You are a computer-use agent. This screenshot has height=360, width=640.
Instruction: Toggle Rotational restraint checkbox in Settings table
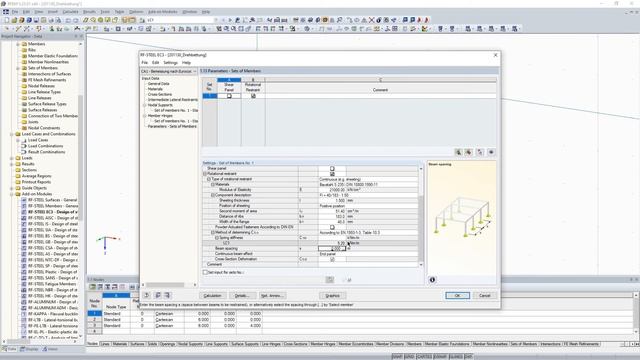click(332, 174)
